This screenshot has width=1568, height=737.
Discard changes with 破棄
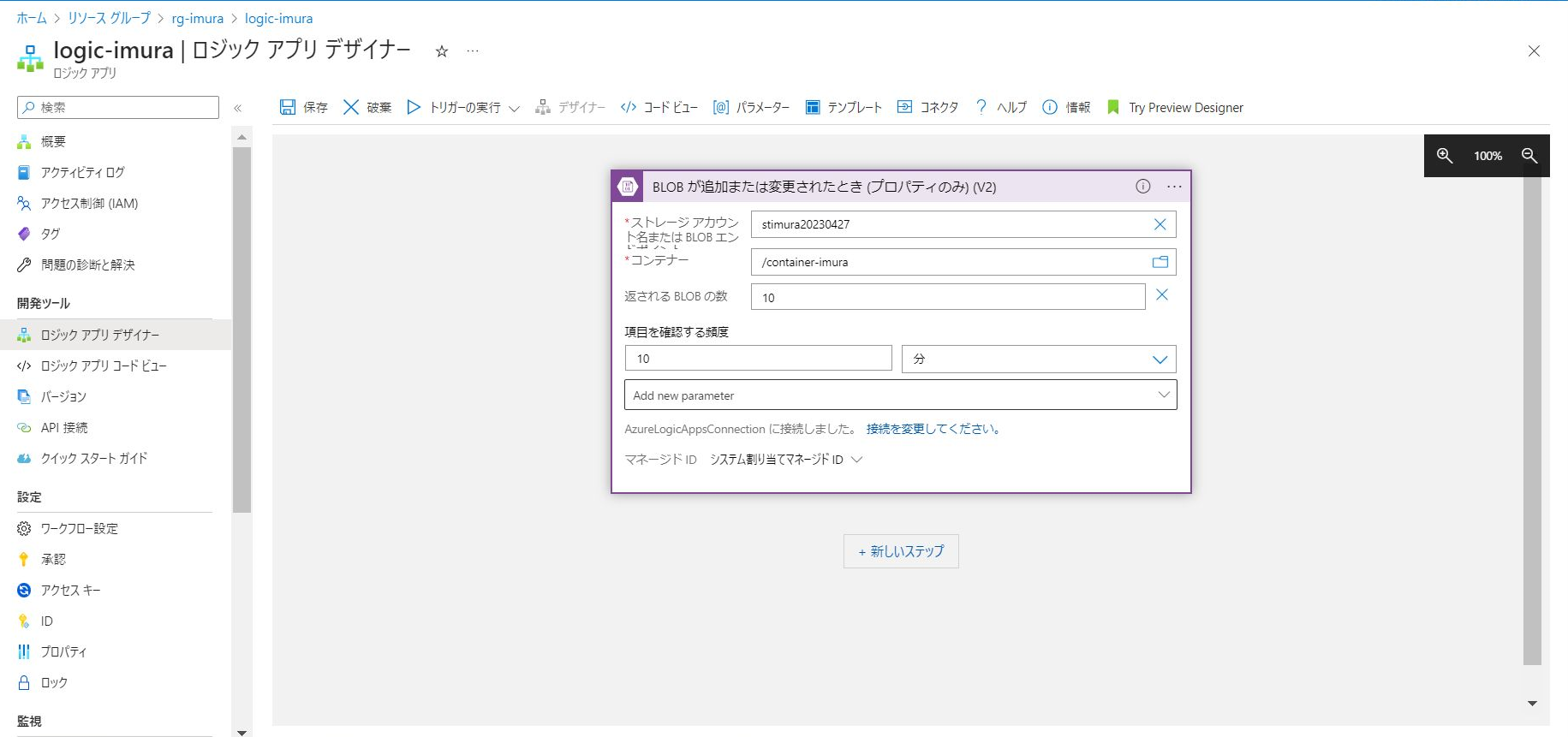(x=367, y=107)
